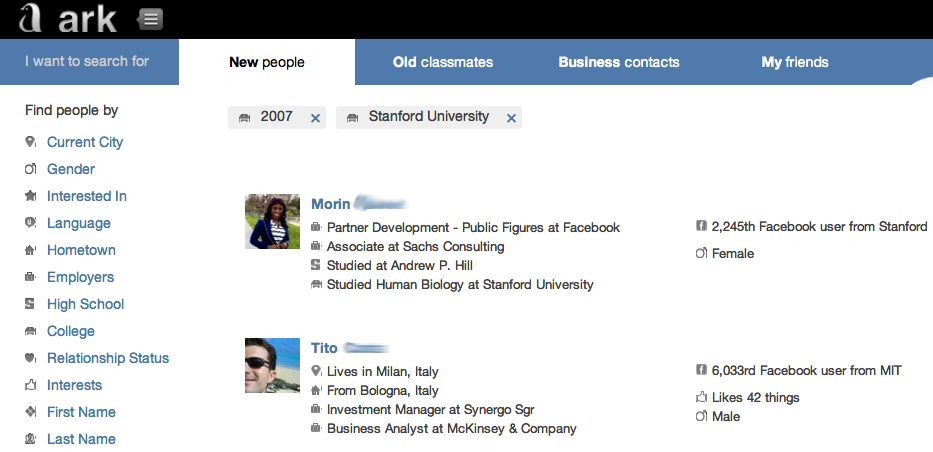Viewport: 933px width, 452px height.
Task: Filter people by Language
Action: click(x=78, y=223)
